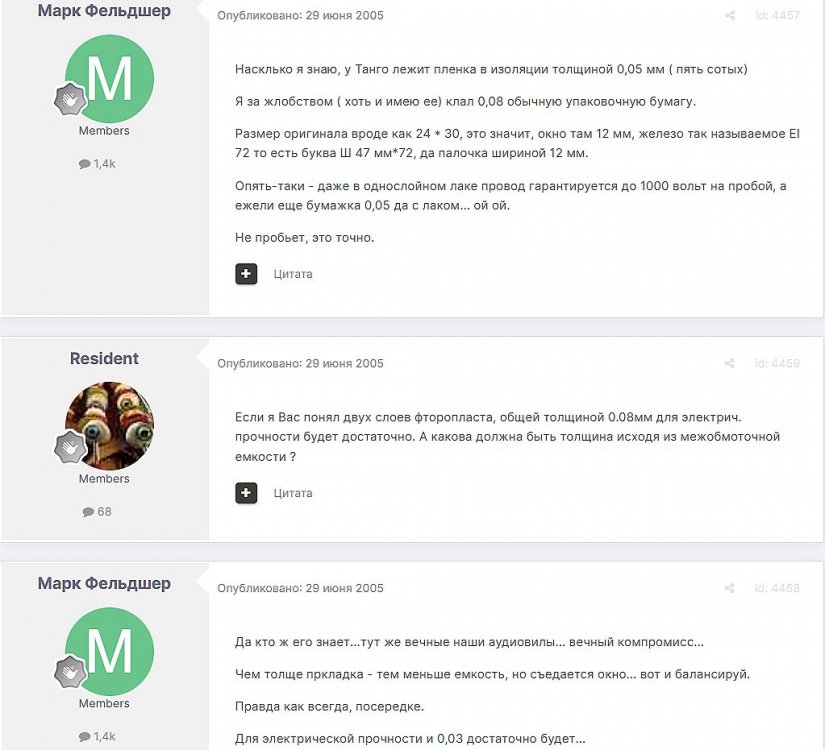Click the rank badge on Resident's avatar
This screenshot has height=750, width=825.
pyautogui.click(x=70, y=446)
